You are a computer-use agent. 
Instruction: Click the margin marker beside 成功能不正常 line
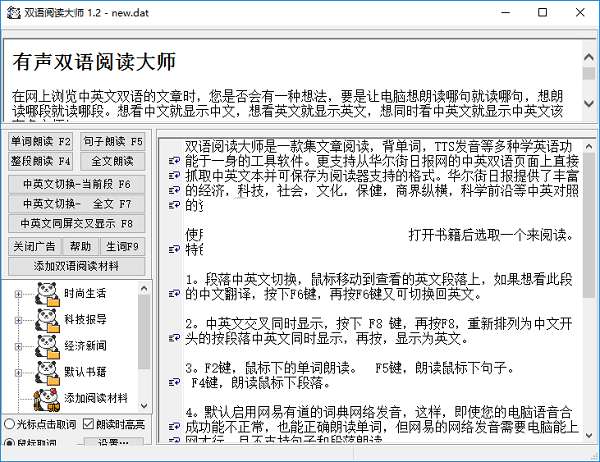tap(174, 426)
